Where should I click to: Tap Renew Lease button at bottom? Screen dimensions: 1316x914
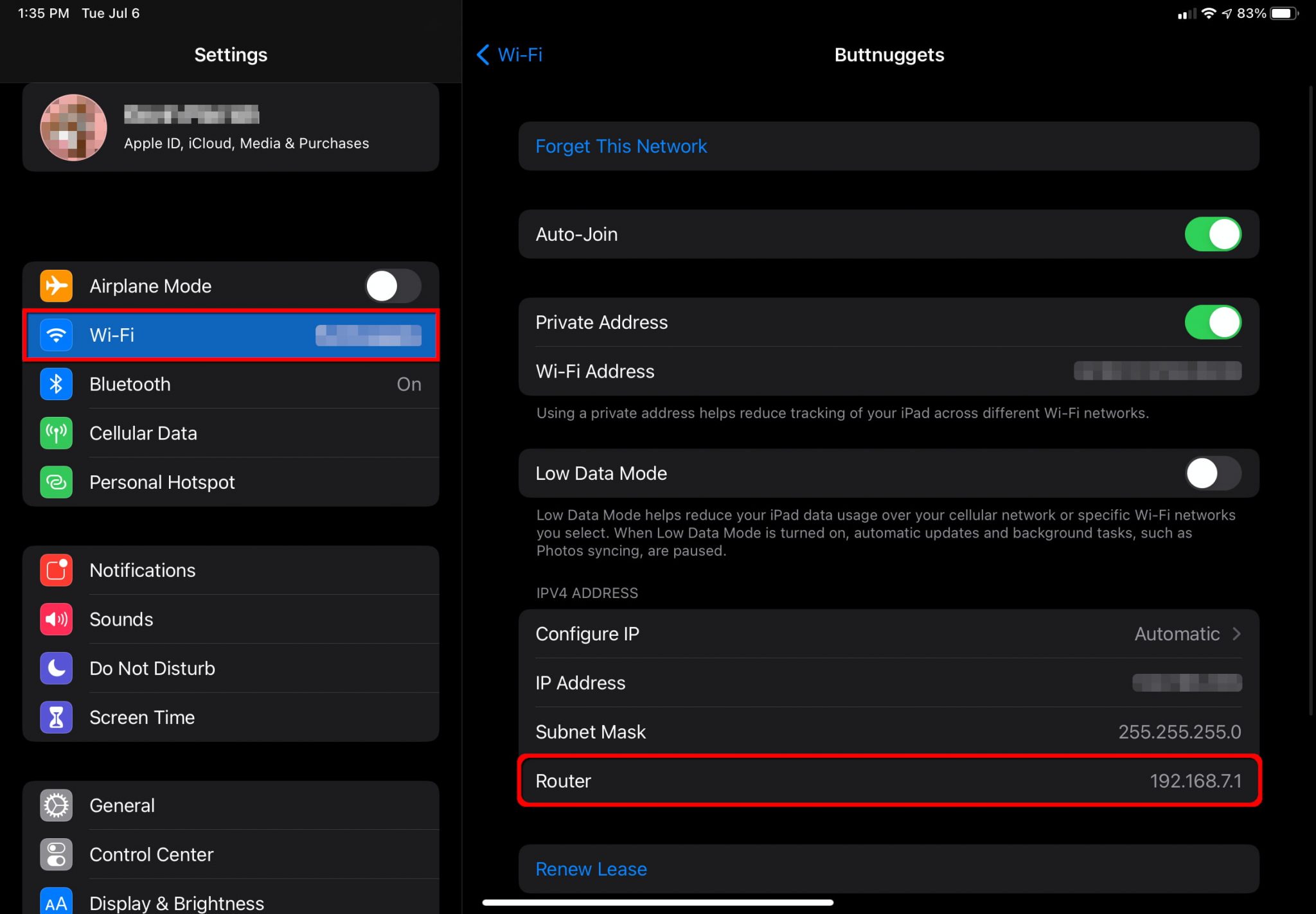pyautogui.click(x=591, y=869)
